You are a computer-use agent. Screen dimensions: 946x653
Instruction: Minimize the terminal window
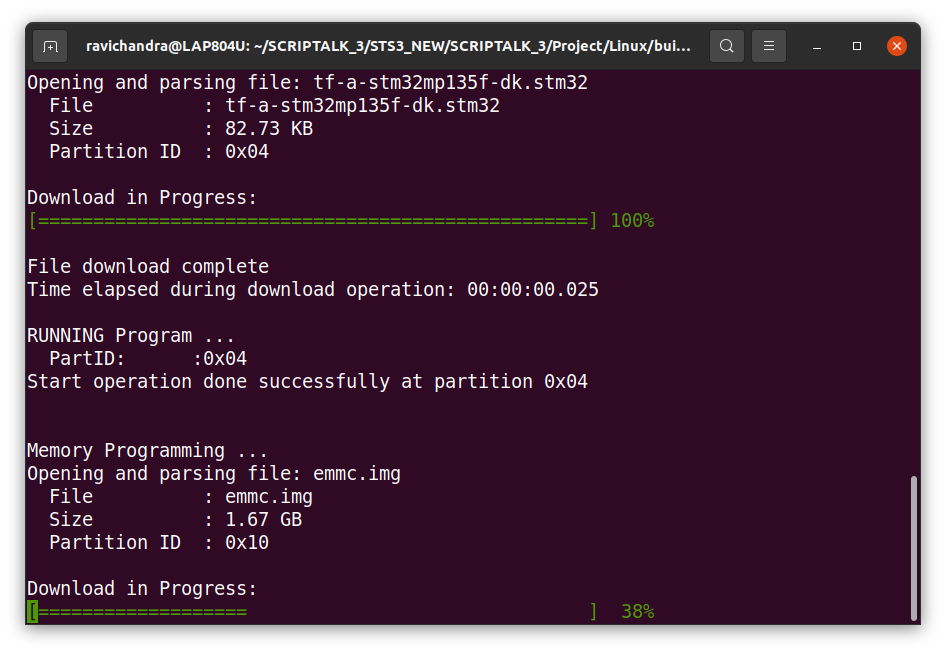click(x=818, y=46)
